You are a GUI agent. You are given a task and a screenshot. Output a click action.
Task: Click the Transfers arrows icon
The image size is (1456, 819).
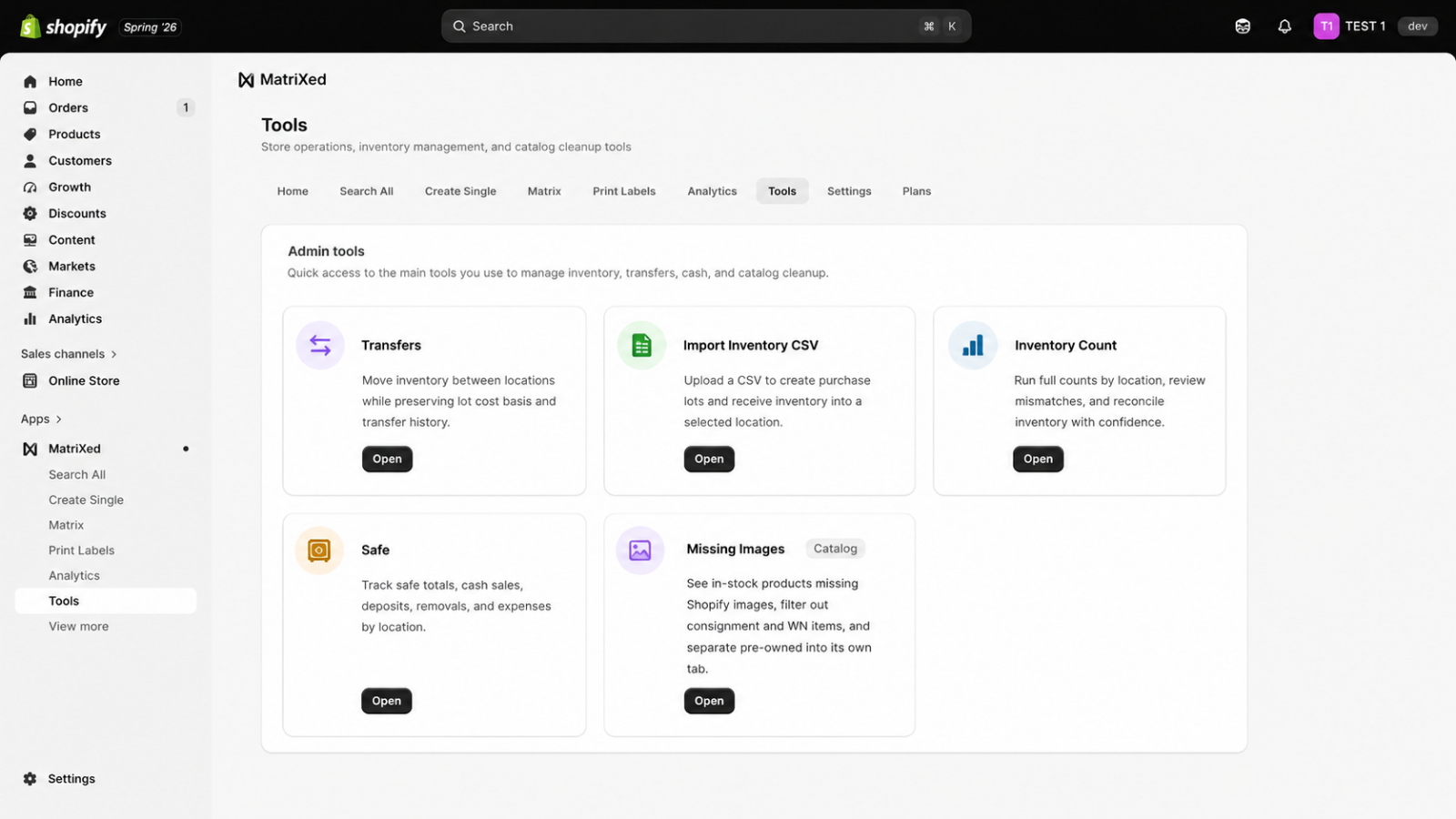point(320,345)
